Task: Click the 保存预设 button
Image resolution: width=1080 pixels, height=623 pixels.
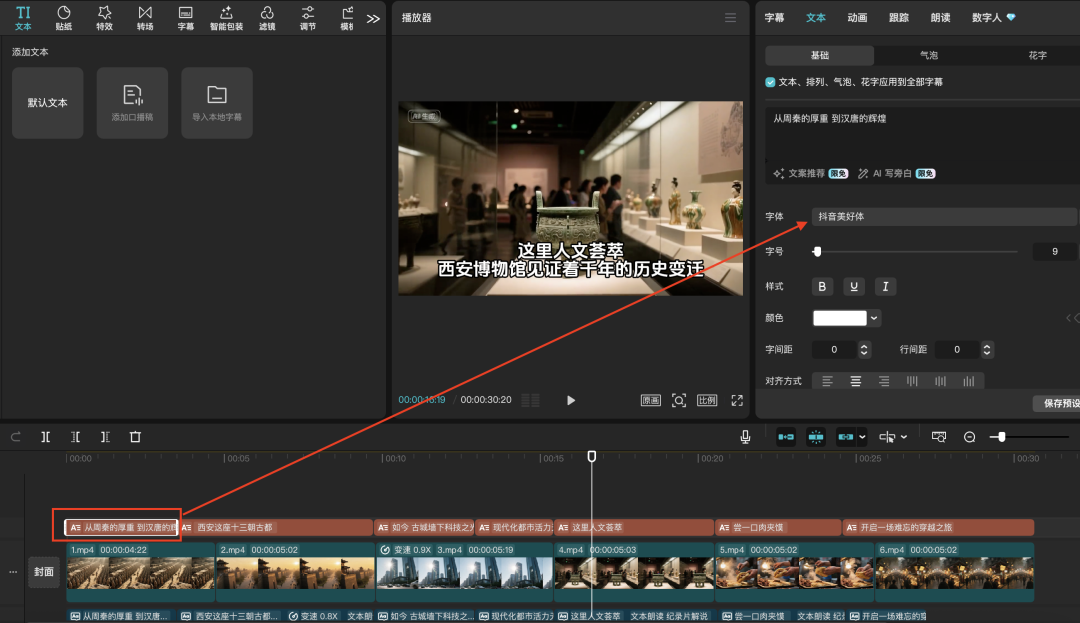Action: (1058, 403)
